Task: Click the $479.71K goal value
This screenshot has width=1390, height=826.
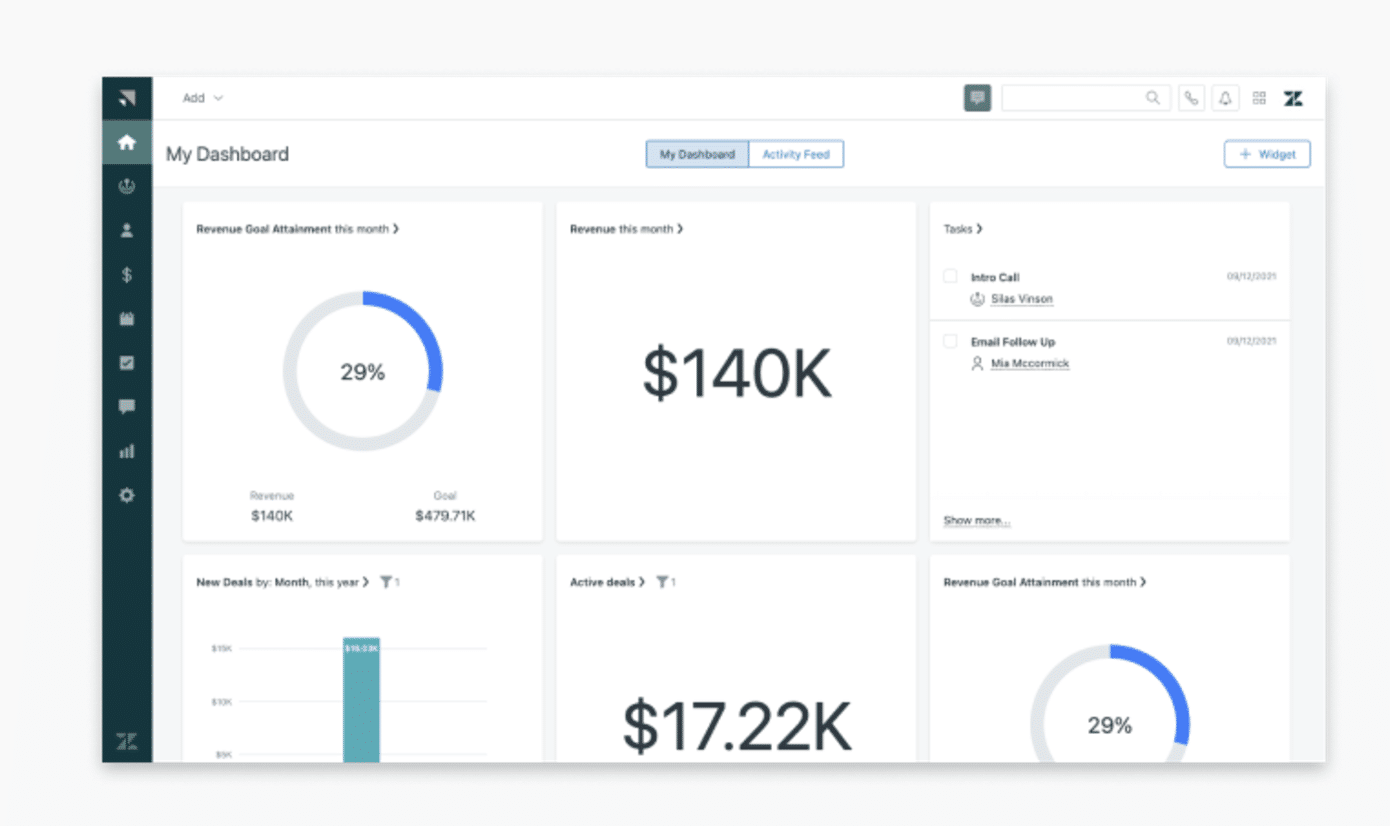Action: 445,517
